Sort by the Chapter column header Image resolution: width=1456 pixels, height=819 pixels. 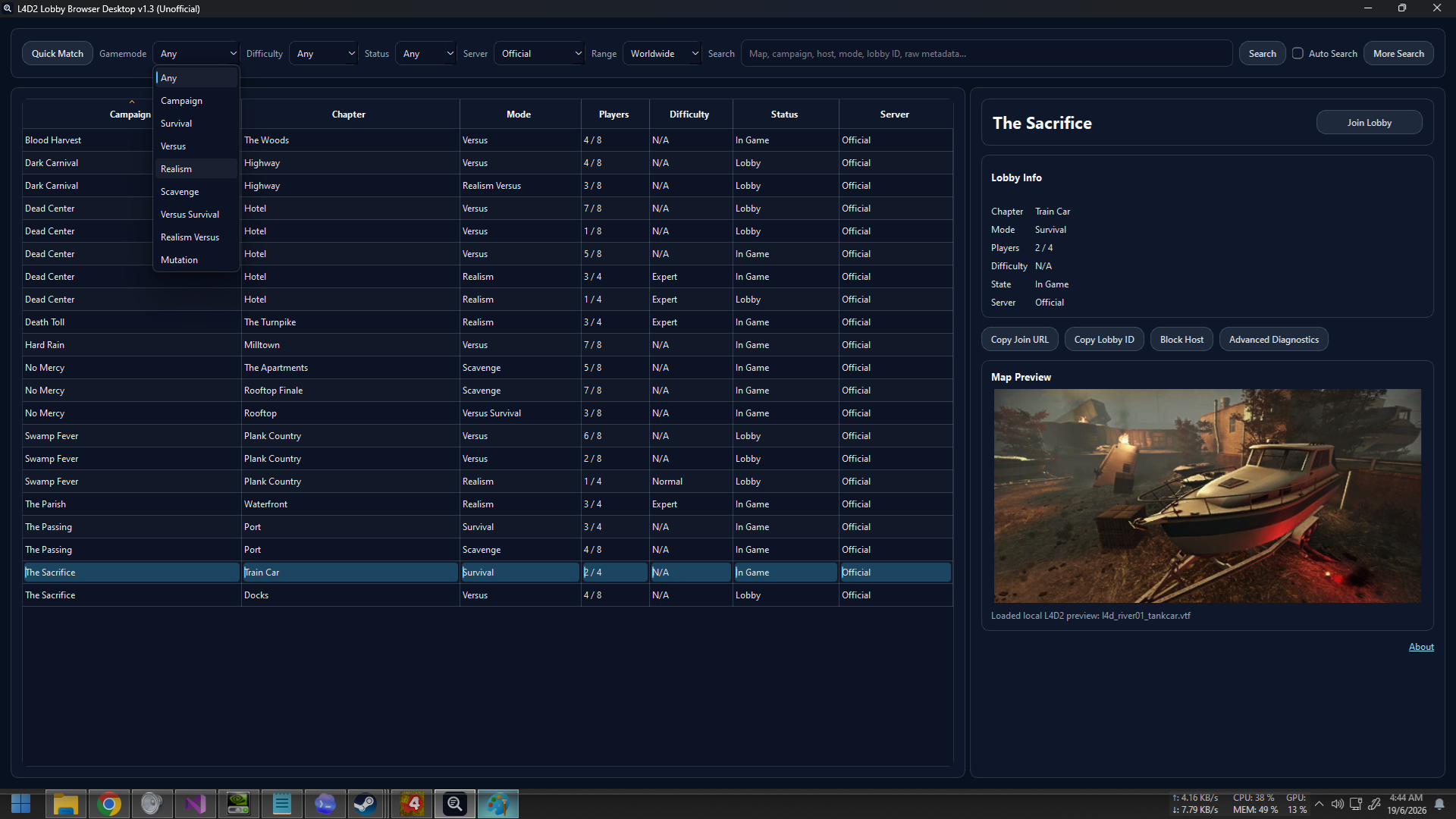tap(349, 114)
